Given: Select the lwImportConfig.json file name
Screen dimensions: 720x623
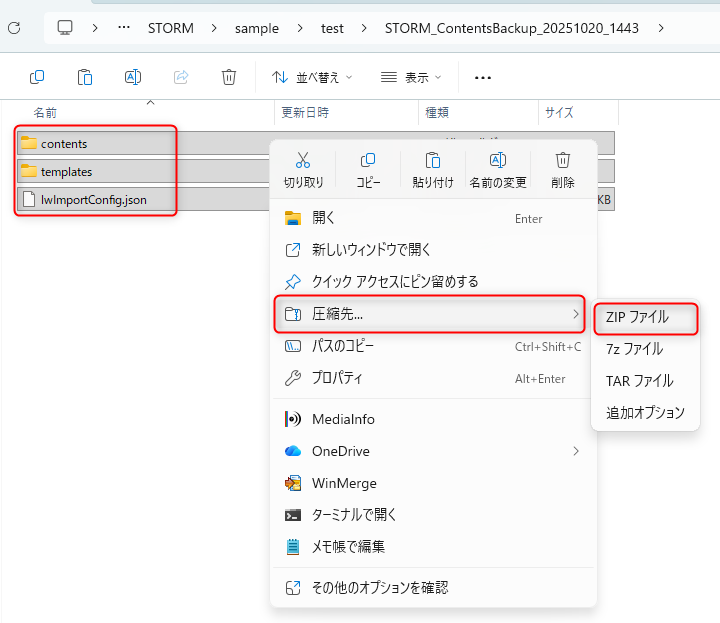Looking at the screenshot, I should [94, 200].
